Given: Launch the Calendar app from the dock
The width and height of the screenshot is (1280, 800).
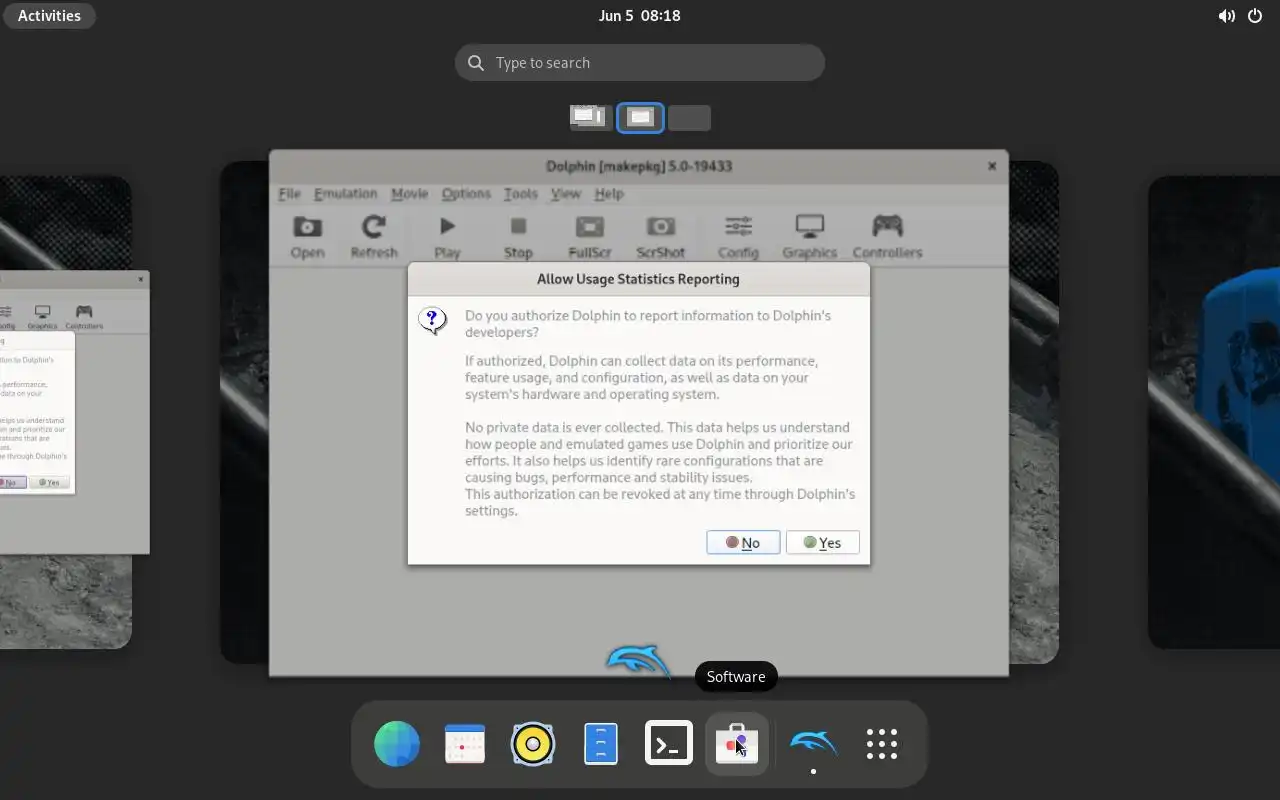Looking at the screenshot, I should click(x=465, y=744).
